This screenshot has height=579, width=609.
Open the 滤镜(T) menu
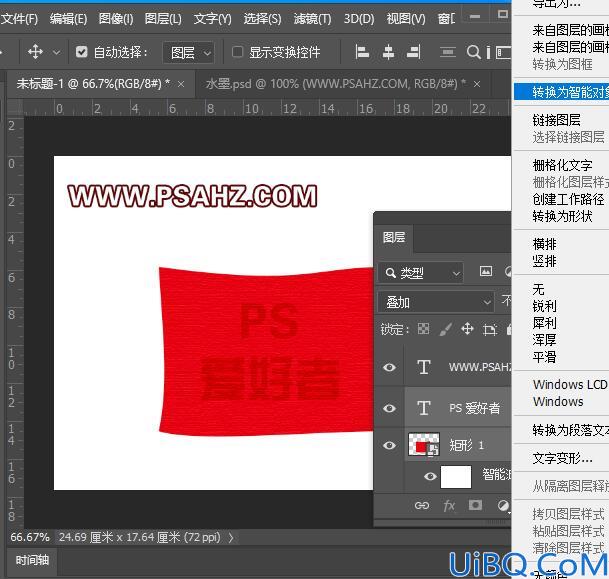click(x=312, y=19)
